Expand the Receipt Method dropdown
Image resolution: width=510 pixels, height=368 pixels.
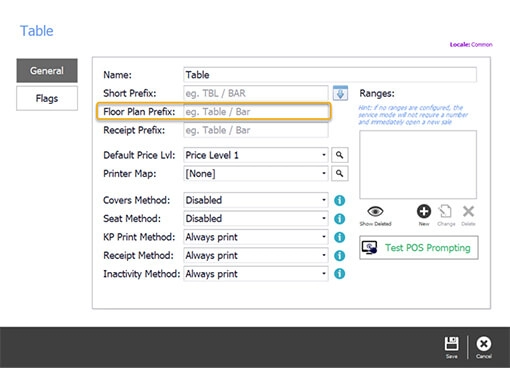click(x=256, y=255)
